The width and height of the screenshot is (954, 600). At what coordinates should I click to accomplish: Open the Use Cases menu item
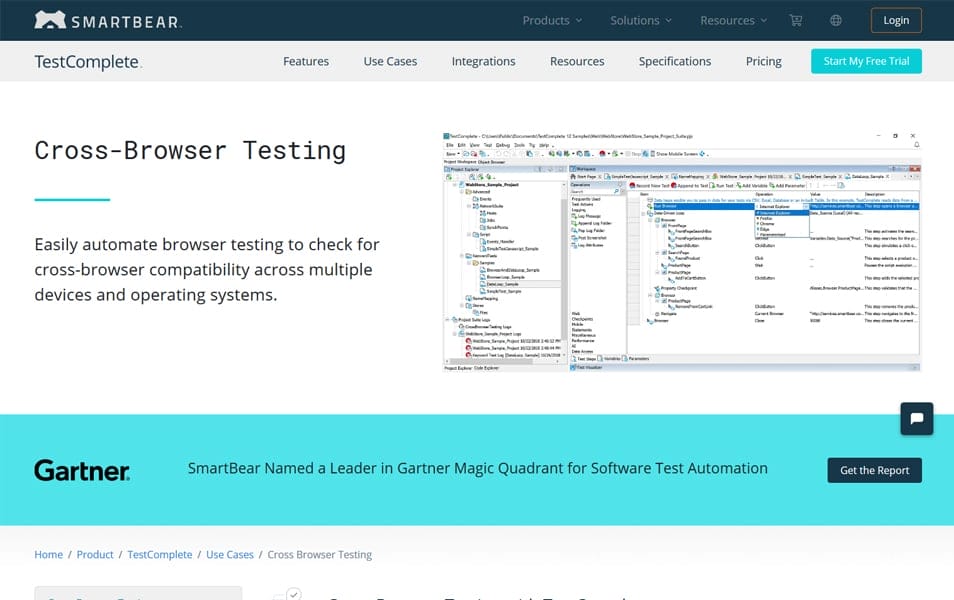click(x=390, y=61)
